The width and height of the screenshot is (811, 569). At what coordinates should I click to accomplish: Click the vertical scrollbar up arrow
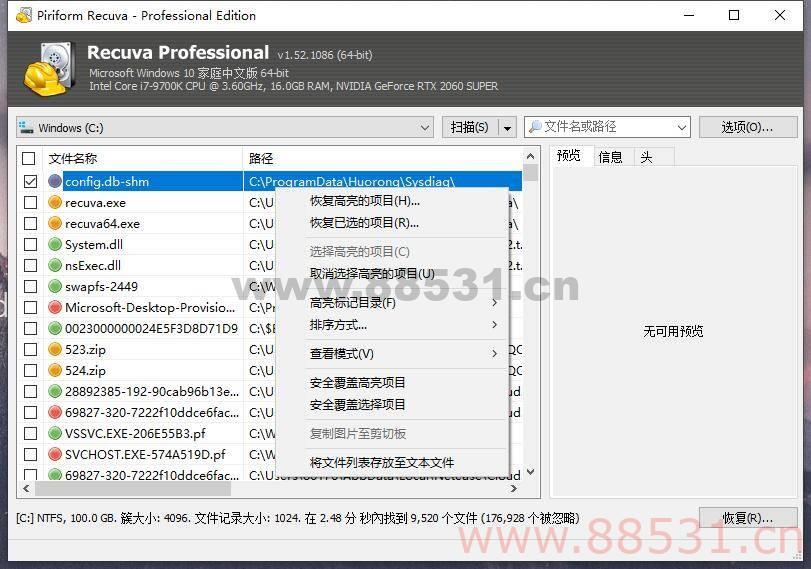[x=530, y=156]
